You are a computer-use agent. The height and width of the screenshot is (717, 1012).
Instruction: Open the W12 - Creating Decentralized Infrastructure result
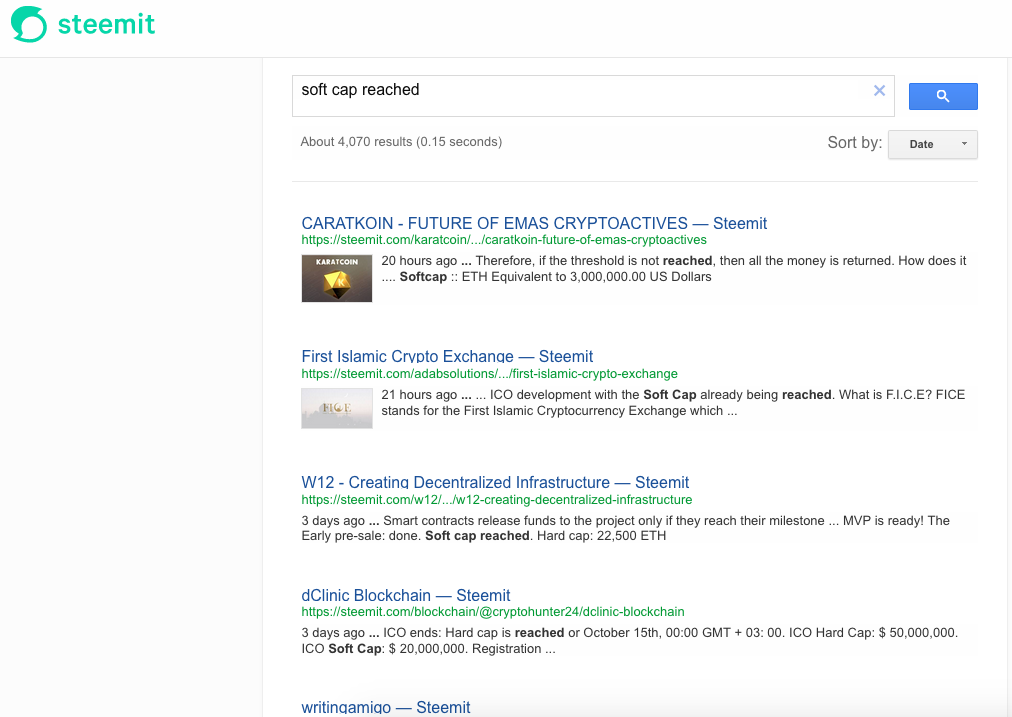[495, 482]
